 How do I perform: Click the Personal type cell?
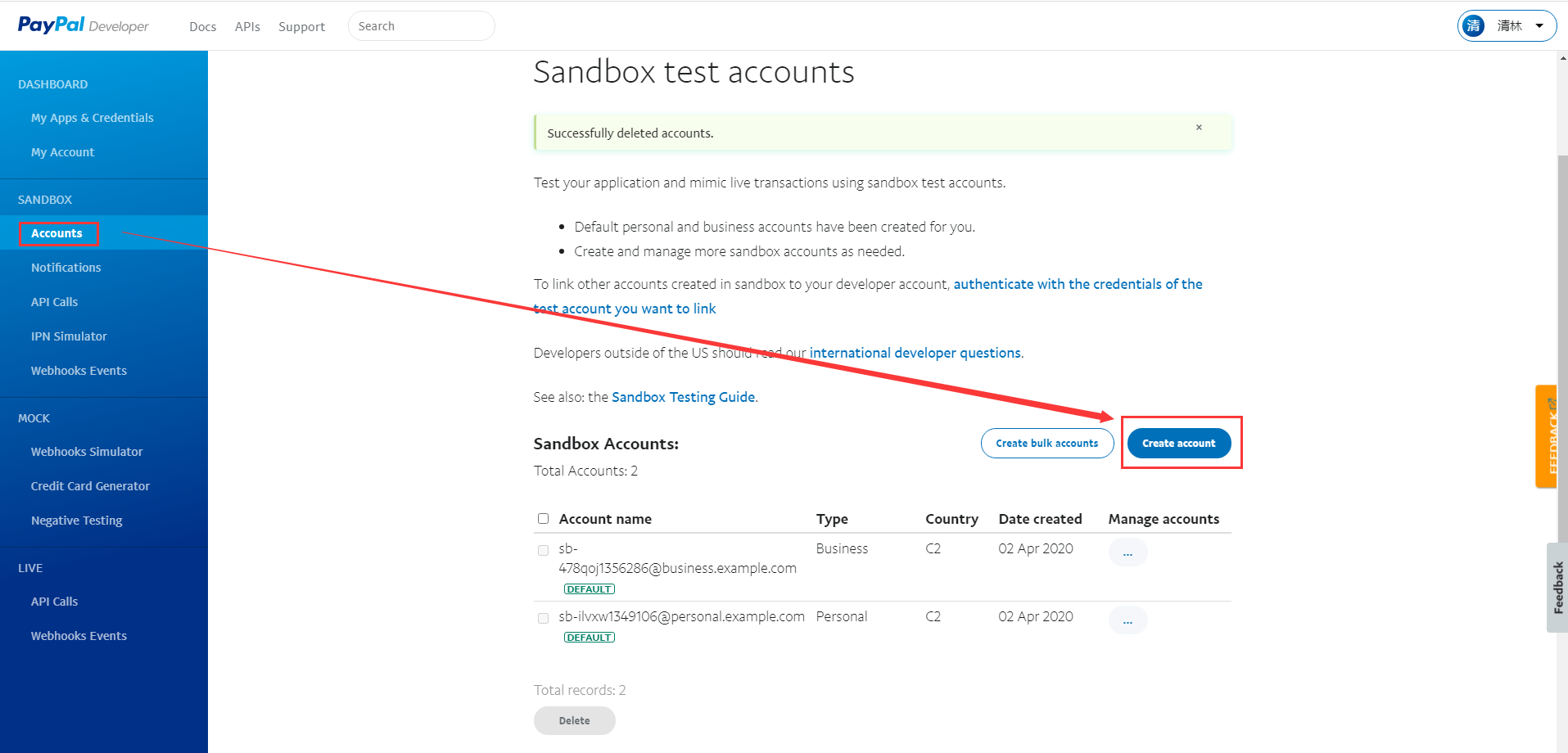click(x=842, y=616)
